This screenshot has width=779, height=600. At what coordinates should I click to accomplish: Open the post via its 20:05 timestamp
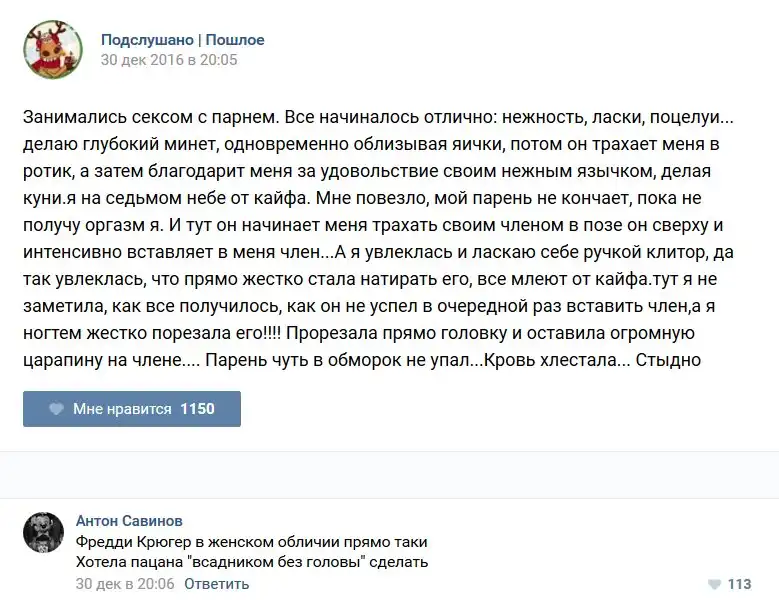[x=169, y=59]
